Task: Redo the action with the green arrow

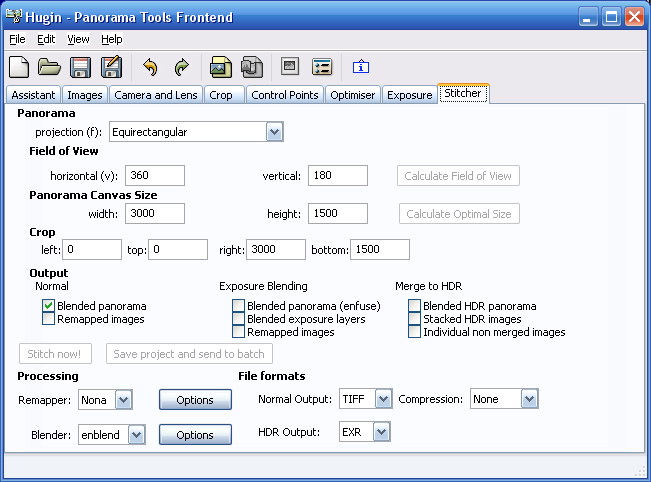Action: click(x=181, y=67)
